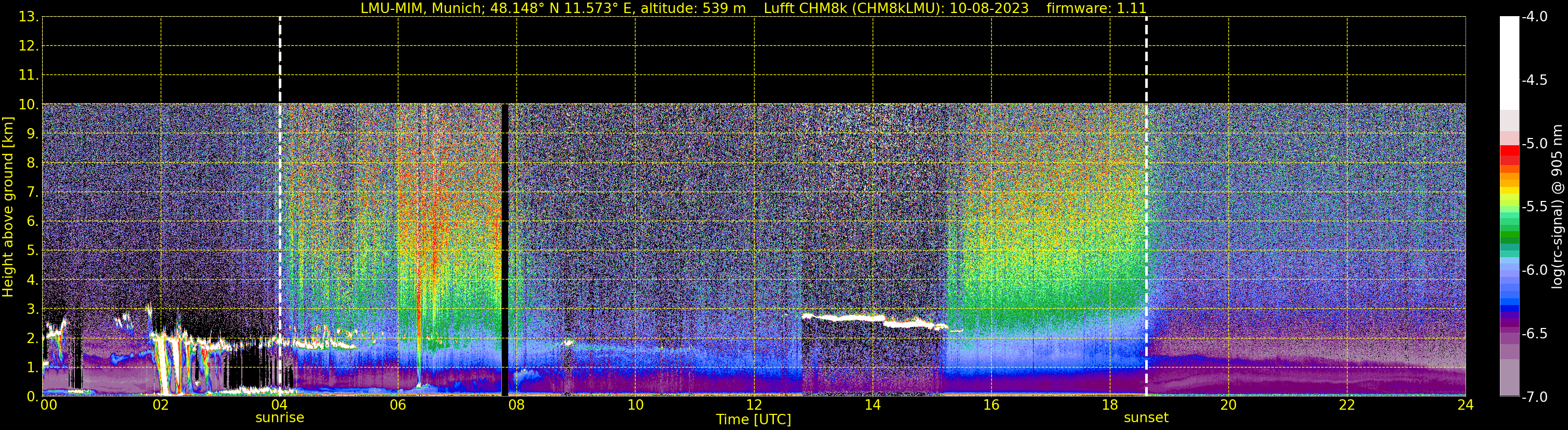Click the 9. tick label on the height axis
Screen dimensions: 1568x430
tap(32, 134)
